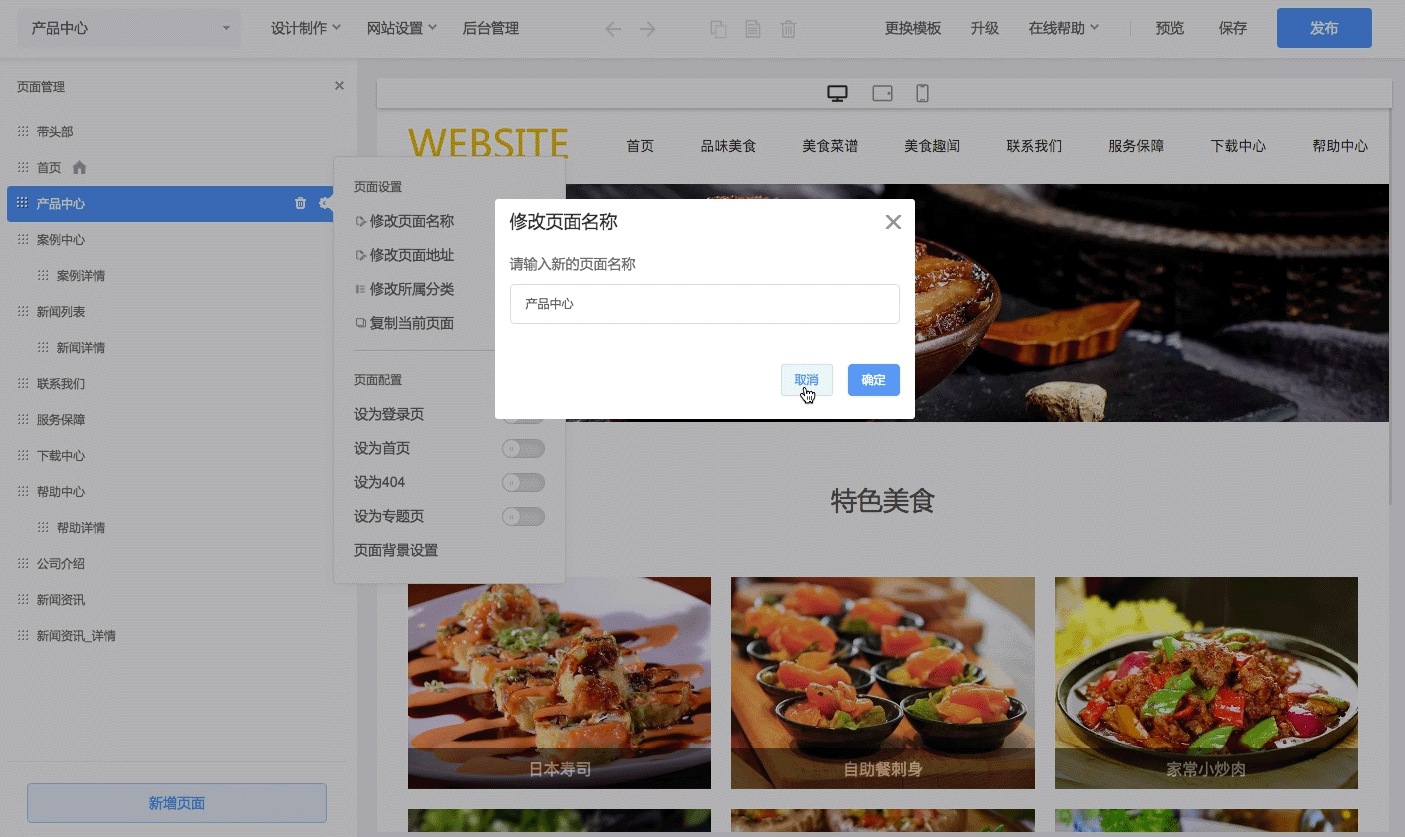Click 品味美食 in the website nav
Screen dimensions: 1405x837
coord(728,146)
